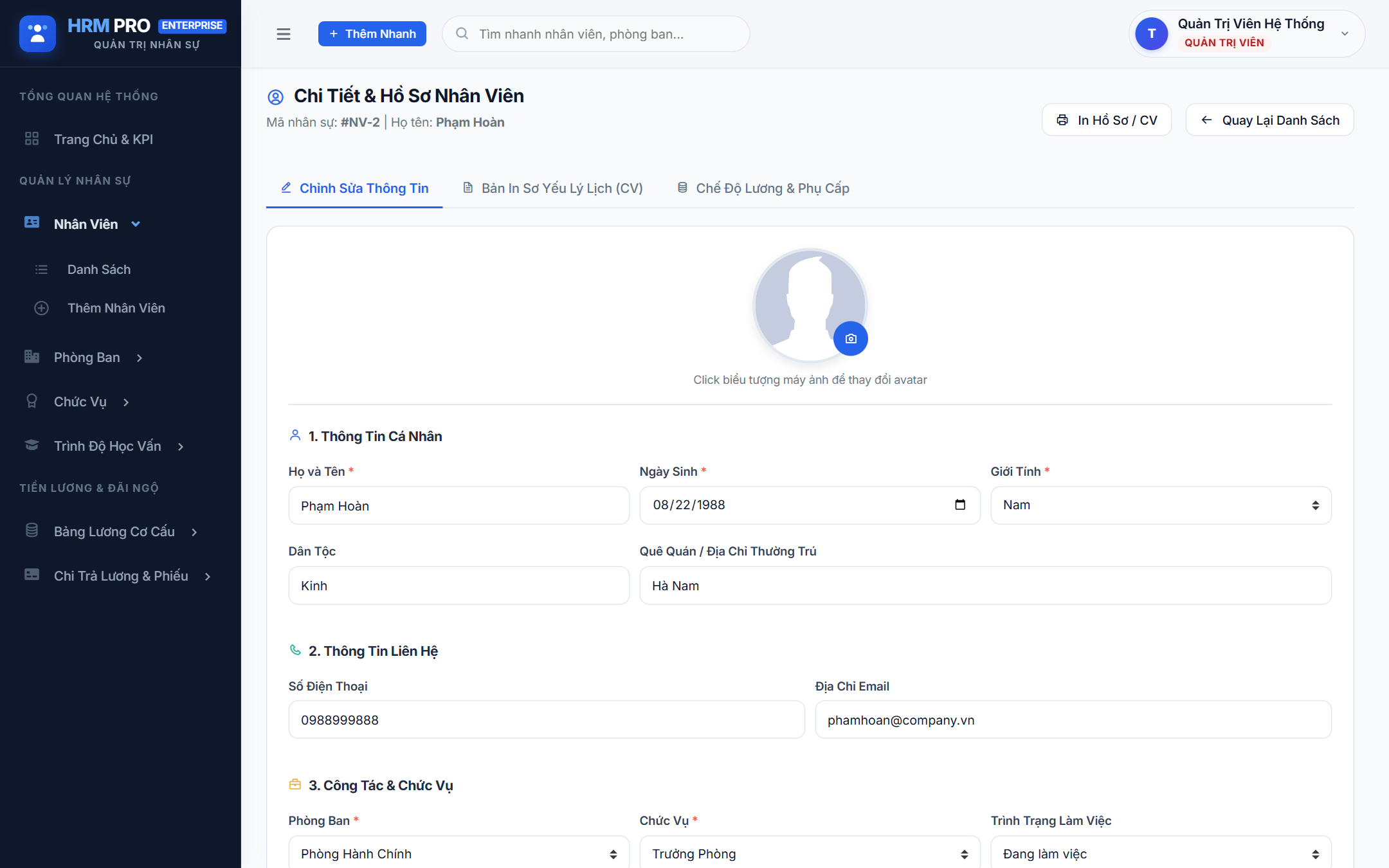Click the Phòng Ban building icon
The height and width of the screenshot is (868, 1389).
[32, 357]
